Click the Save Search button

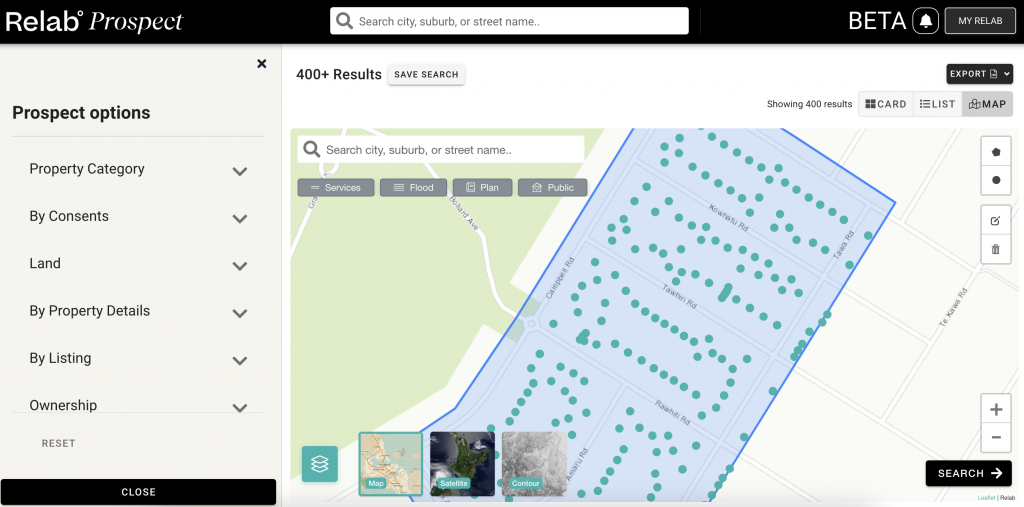click(x=426, y=75)
